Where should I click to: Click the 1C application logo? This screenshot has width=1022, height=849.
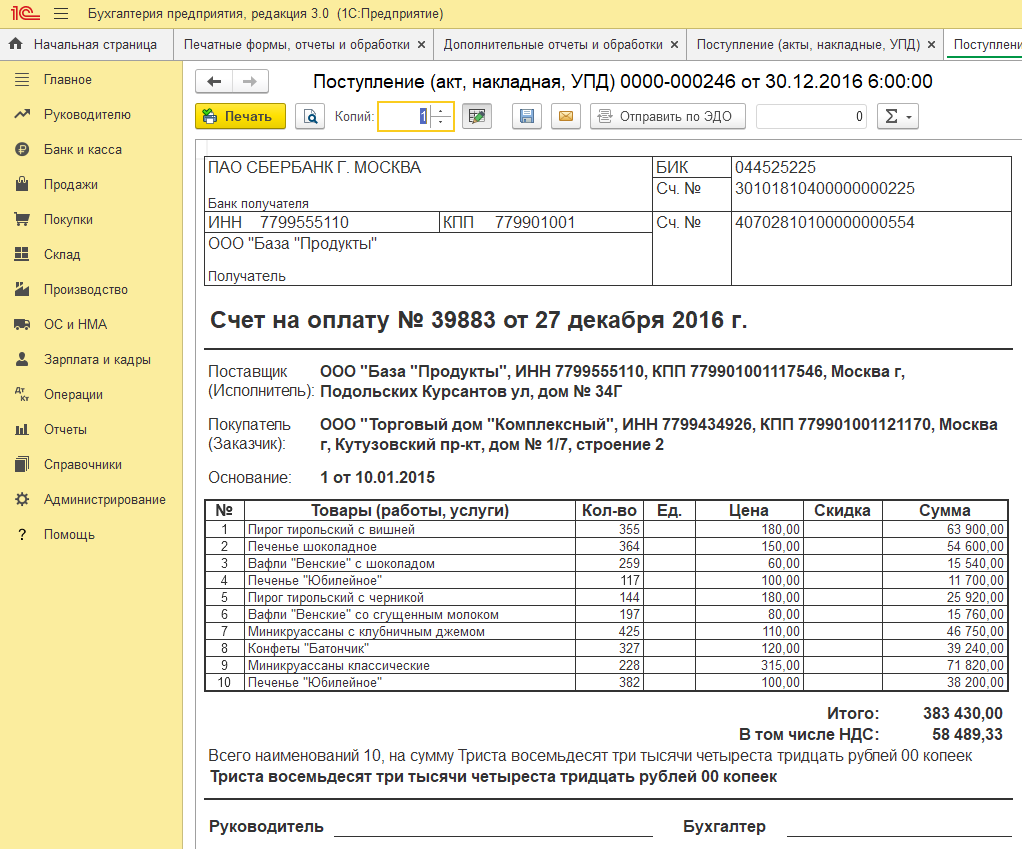point(24,13)
